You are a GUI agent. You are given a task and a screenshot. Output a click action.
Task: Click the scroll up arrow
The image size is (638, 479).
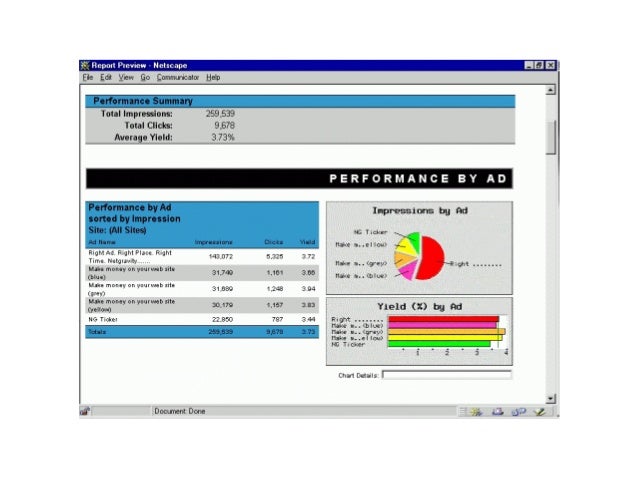[550, 90]
